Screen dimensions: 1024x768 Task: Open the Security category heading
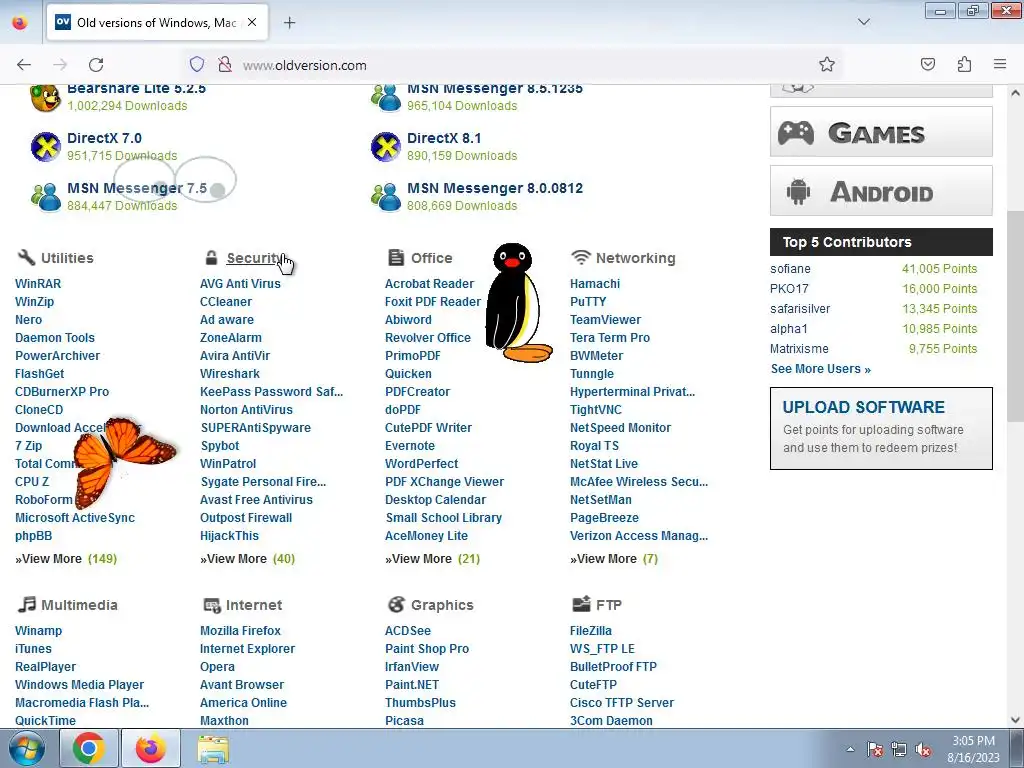point(253,258)
